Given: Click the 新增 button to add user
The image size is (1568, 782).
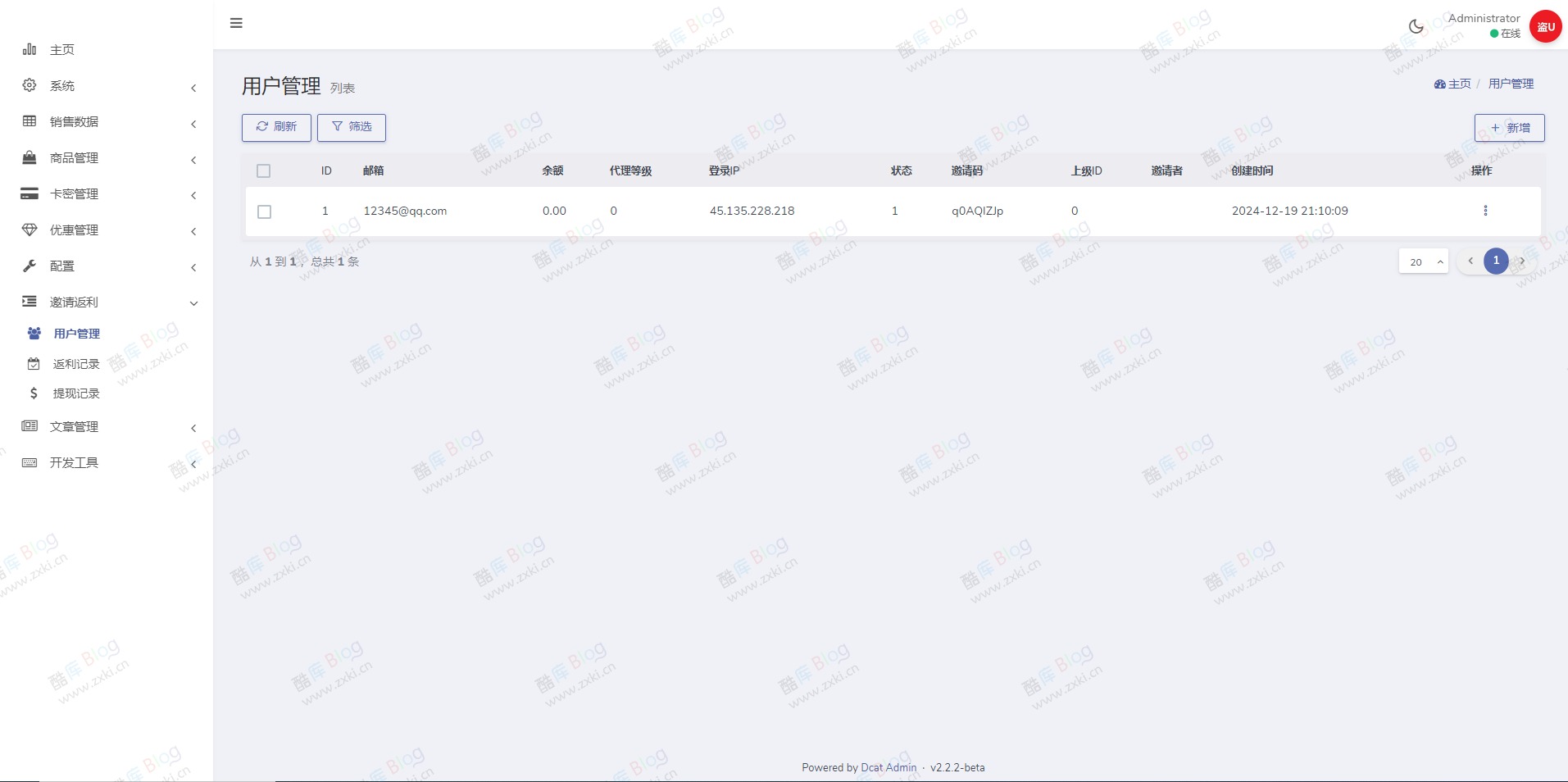Looking at the screenshot, I should [x=1510, y=128].
